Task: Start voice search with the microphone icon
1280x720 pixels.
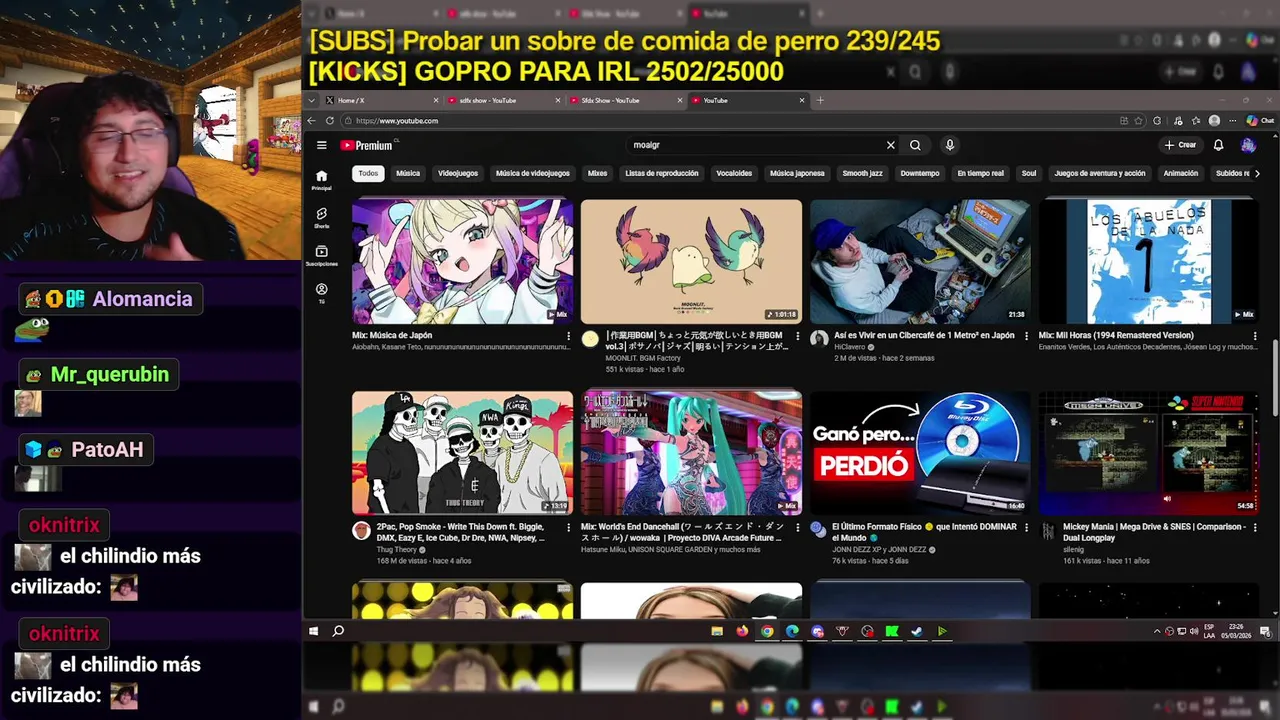Action: [x=950, y=145]
